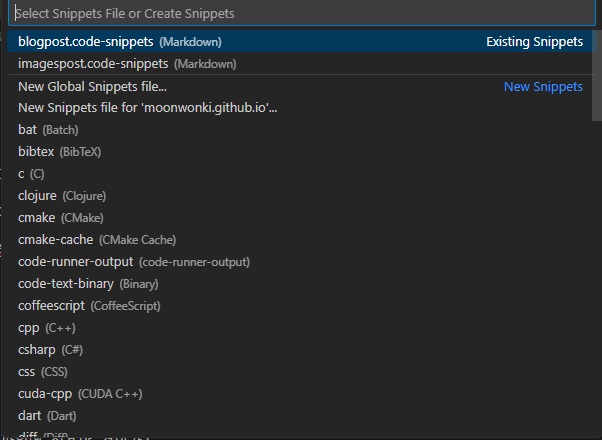Pick the cmake-cache (CMake Cache) item

(x=97, y=240)
